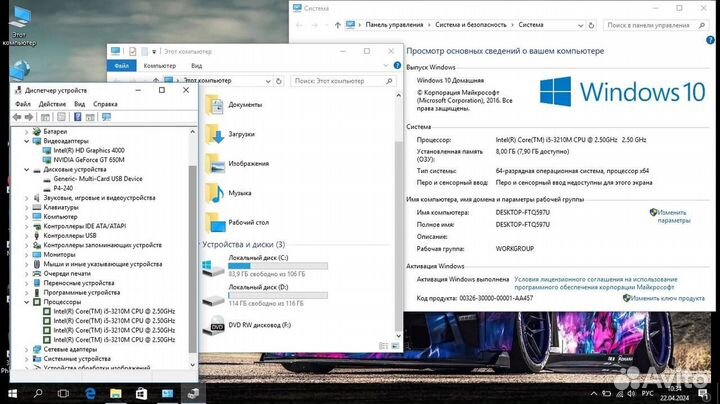The width and height of the screenshot is (720, 404).
Task: Select Generic- Multi-Card USB Device
Action: click(x=93, y=179)
